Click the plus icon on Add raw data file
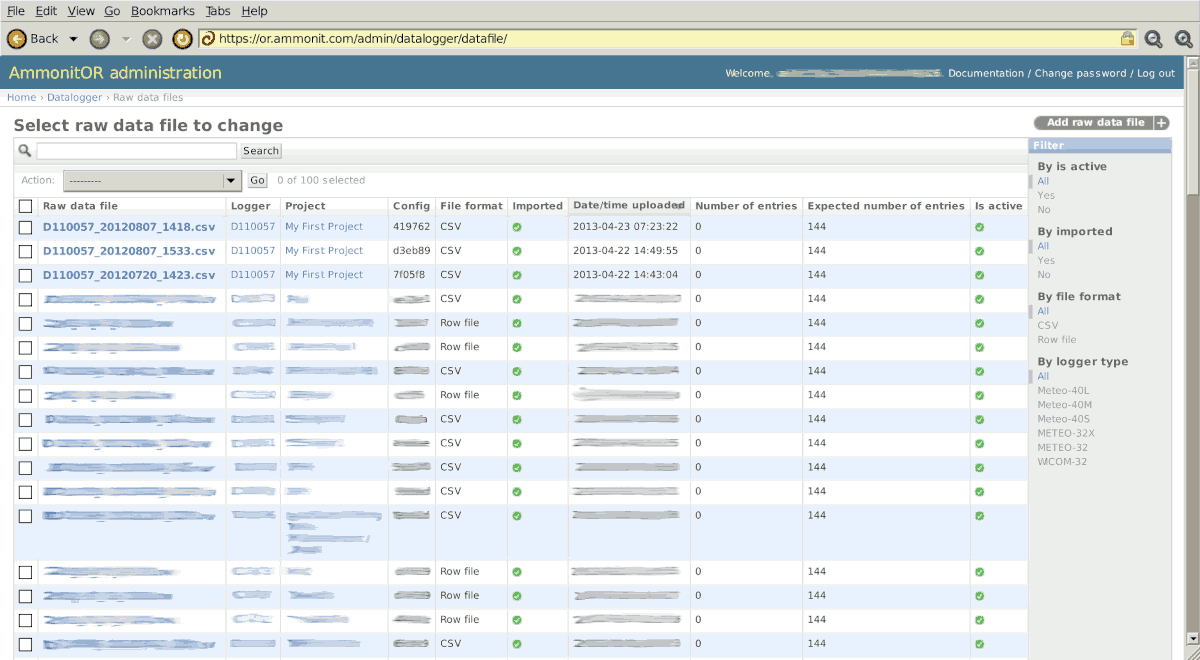 tap(1160, 122)
